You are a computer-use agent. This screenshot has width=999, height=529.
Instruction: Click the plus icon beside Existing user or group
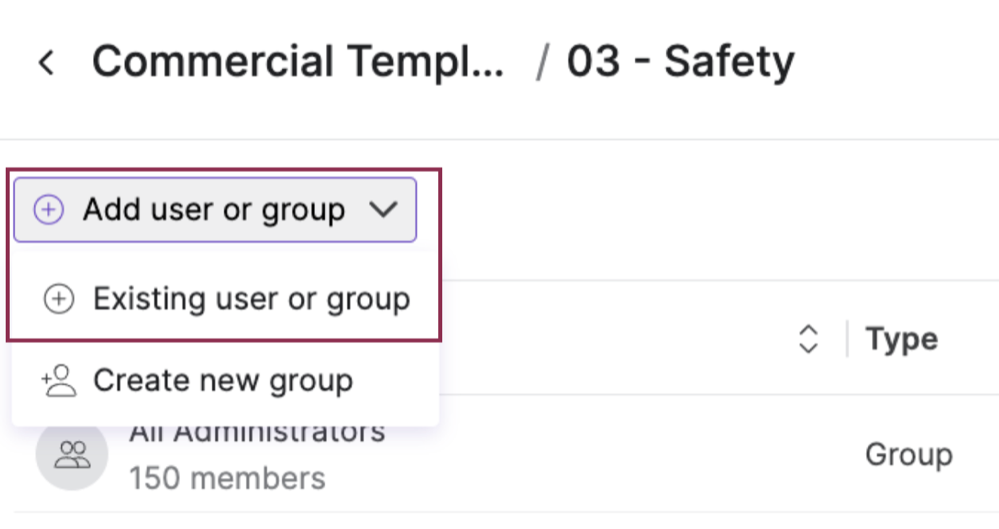59,299
